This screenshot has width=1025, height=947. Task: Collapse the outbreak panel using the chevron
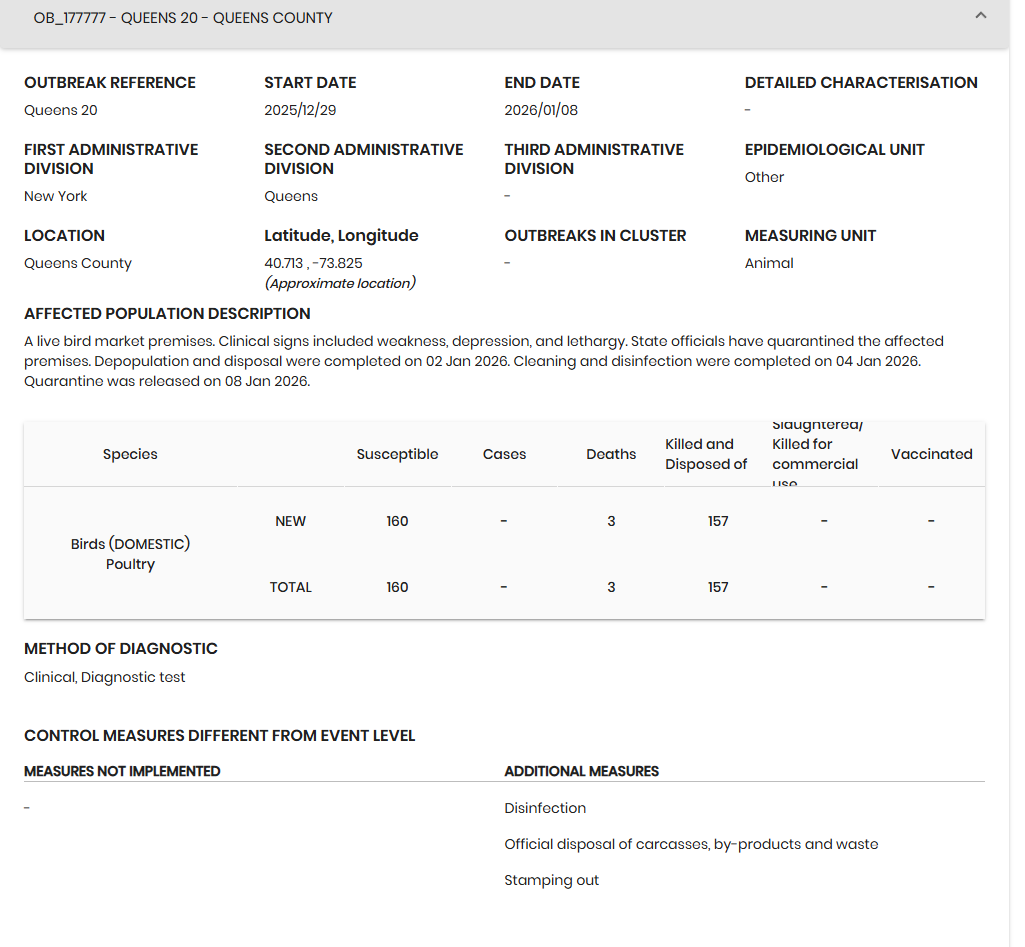pyautogui.click(x=980, y=16)
